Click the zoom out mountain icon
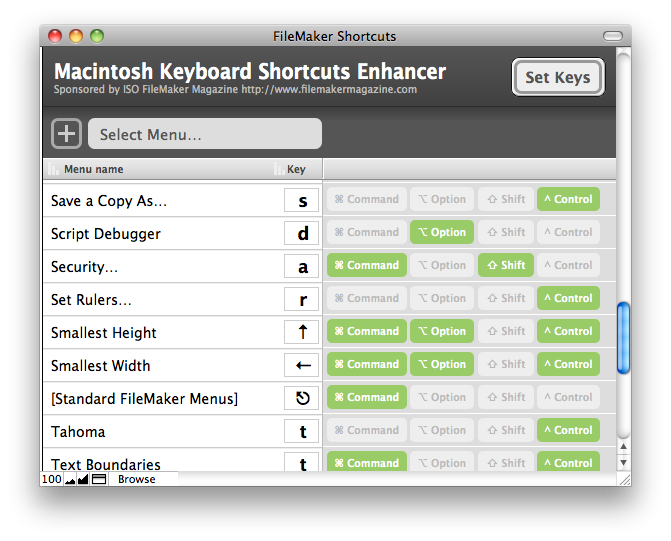 point(71,480)
